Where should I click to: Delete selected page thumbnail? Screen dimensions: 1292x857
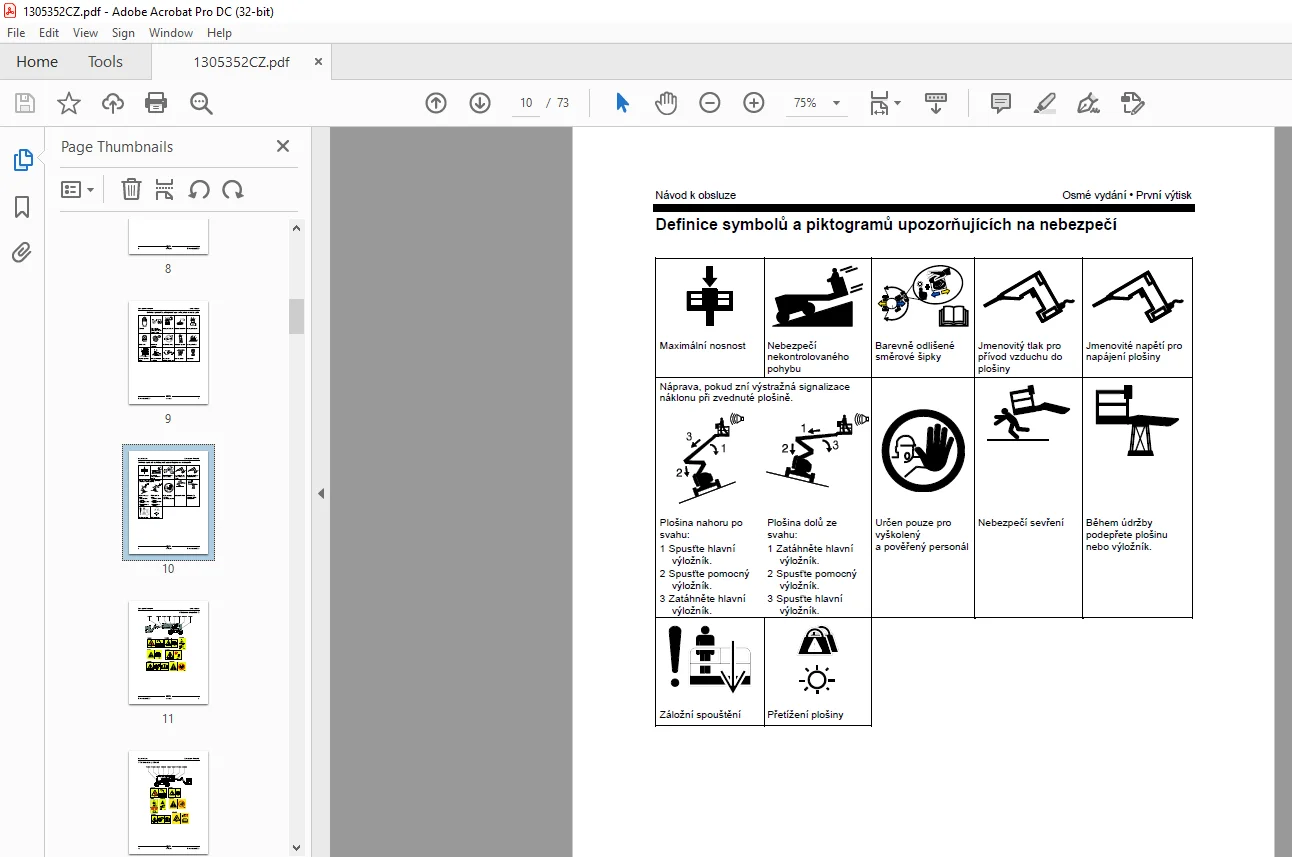click(131, 189)
